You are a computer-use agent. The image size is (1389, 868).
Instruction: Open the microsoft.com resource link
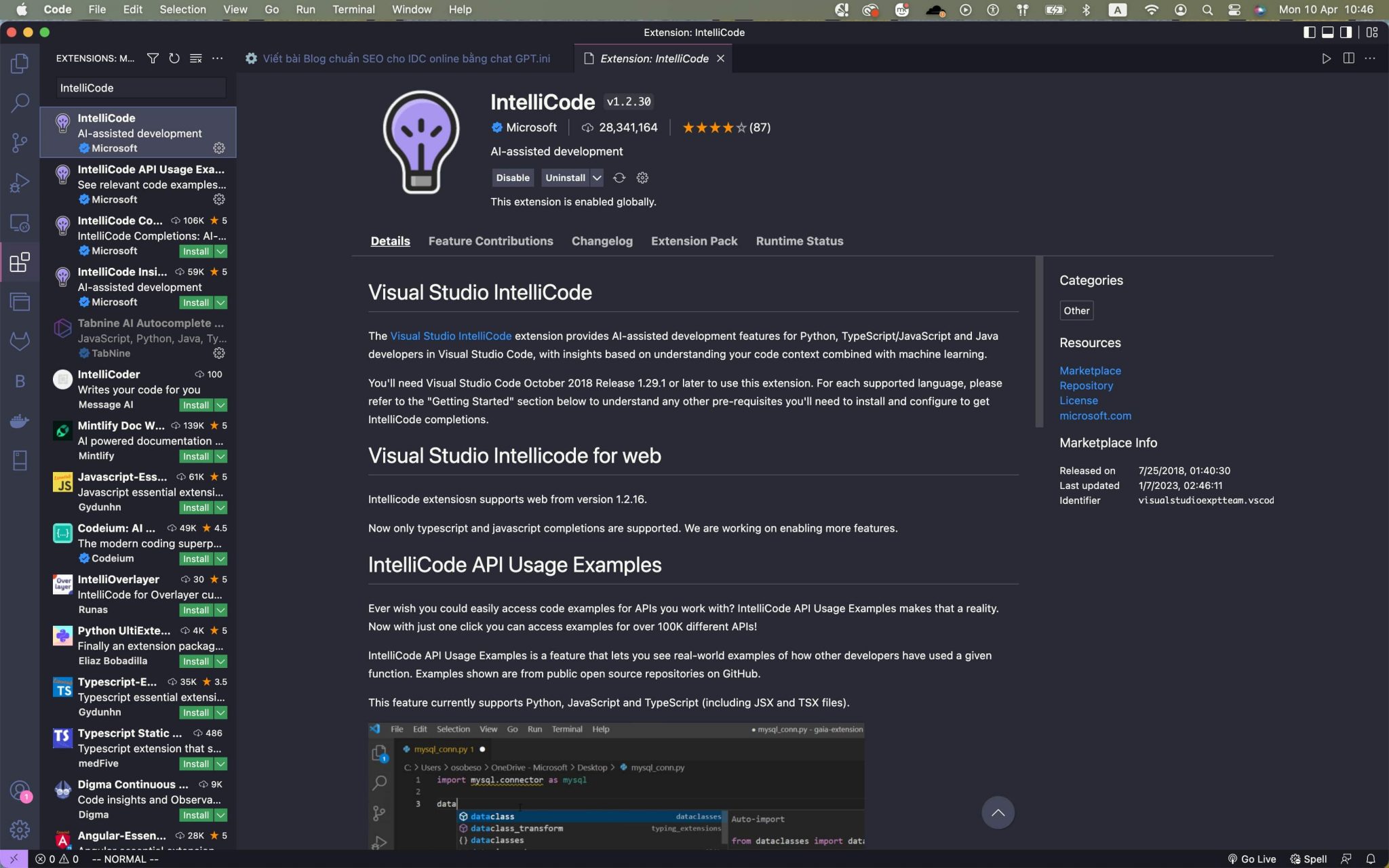pos(1095,416)
